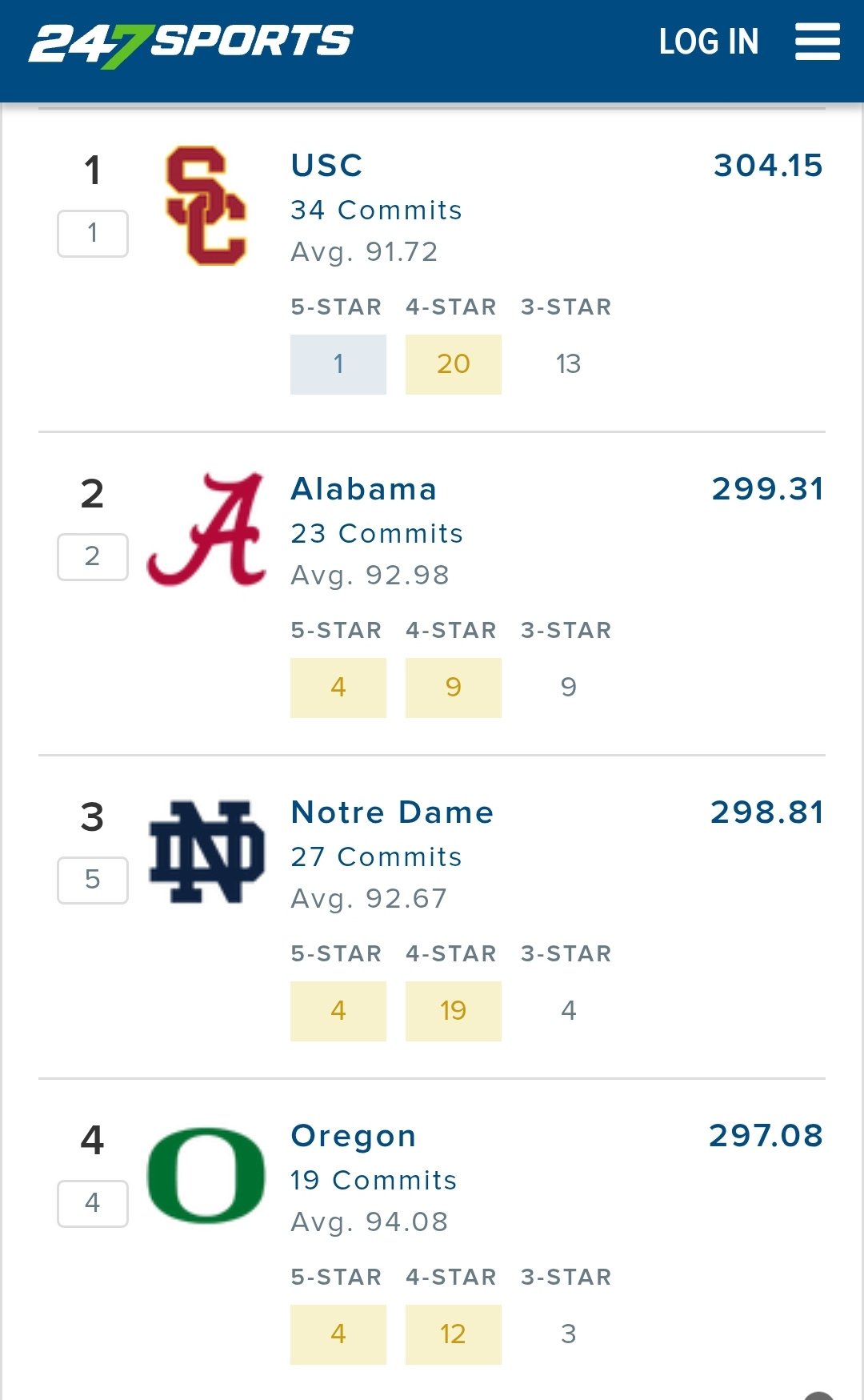This screenshot has width=864, height=1400.
Task: Select Notre Dame's 4-star count of 19
Action: coord(453,1011)
